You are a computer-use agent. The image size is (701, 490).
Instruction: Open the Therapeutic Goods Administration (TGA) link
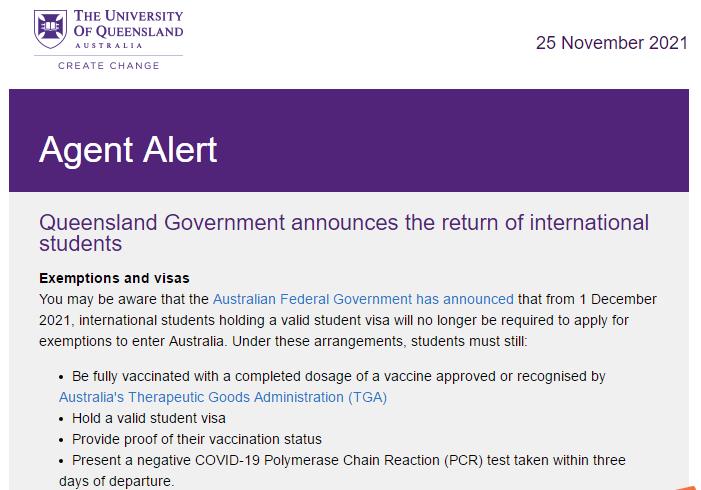(222, 397)
